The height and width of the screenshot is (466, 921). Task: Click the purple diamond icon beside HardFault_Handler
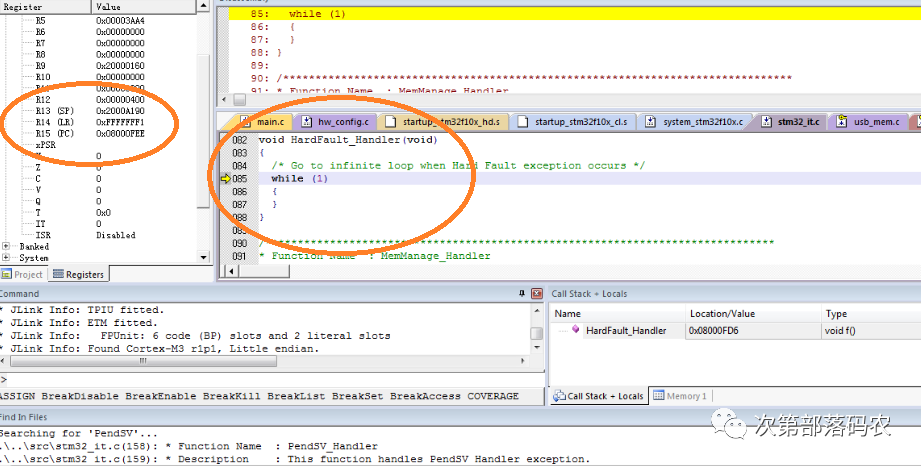576,330
